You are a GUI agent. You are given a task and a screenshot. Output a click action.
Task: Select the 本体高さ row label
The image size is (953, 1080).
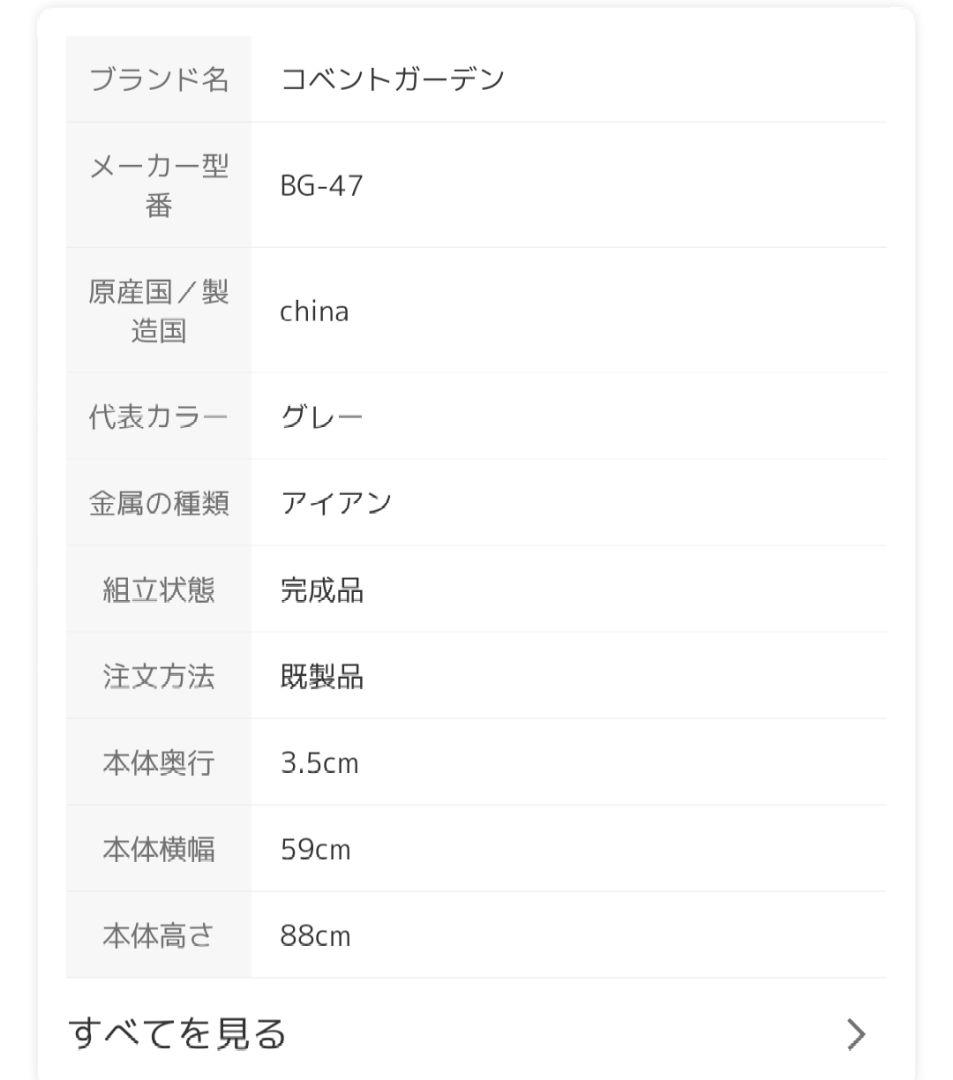(156, 936)
